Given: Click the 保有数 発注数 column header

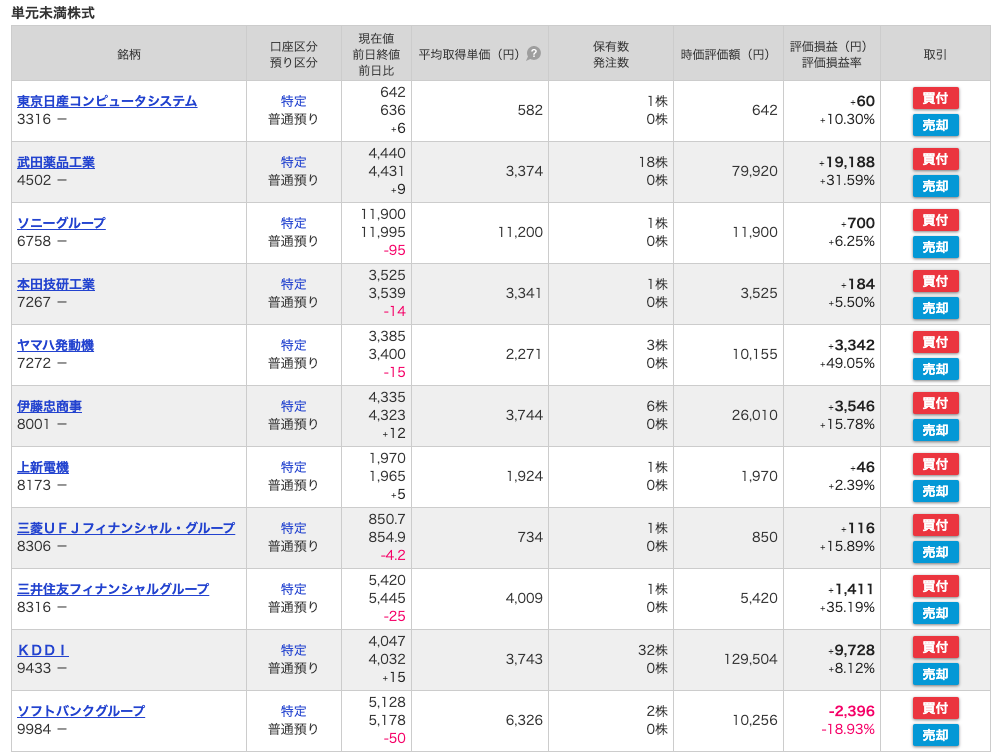Looking at the screenshot, I should click(610, 54).
